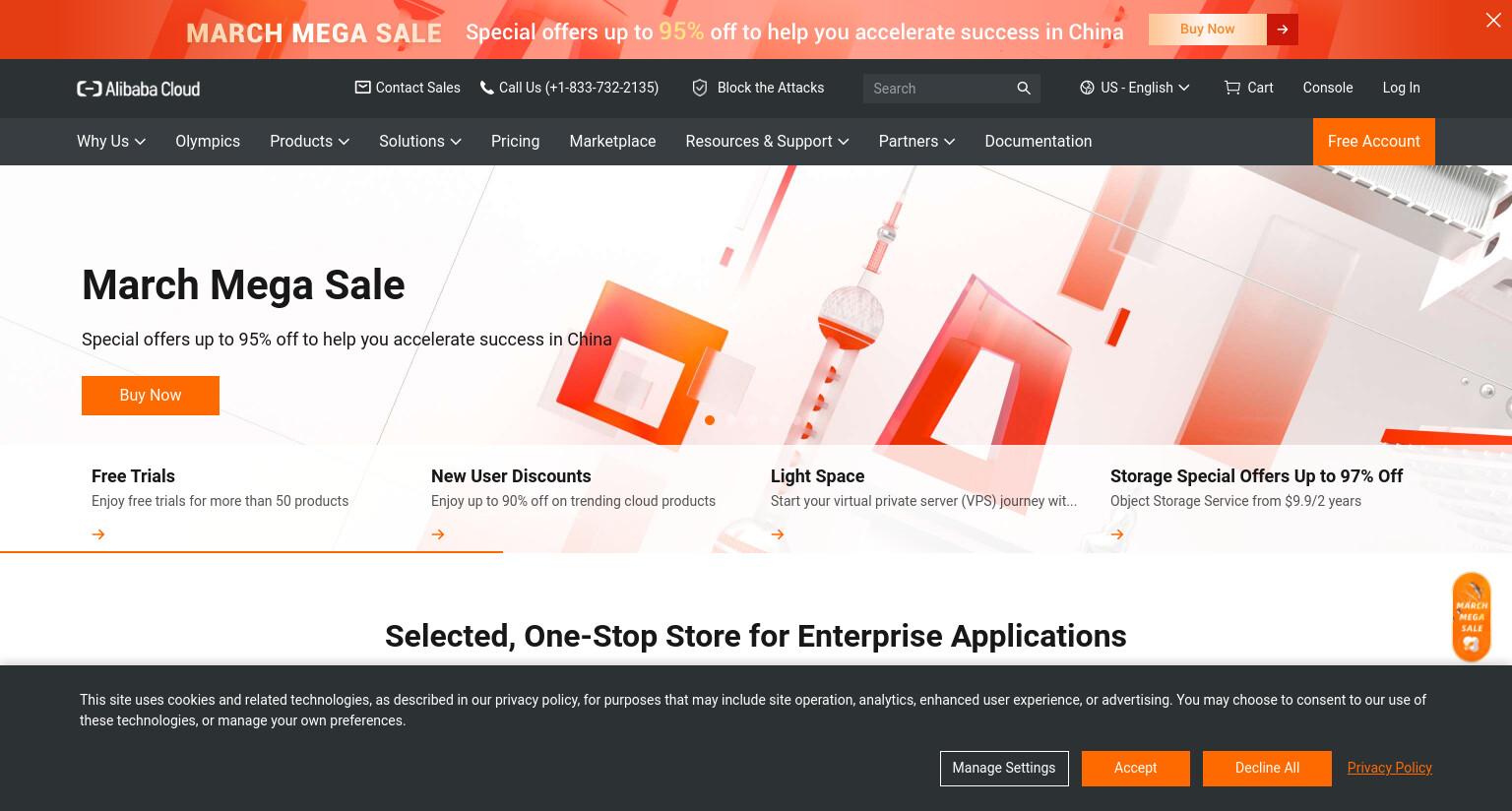Click the Alibaba Cloud logo

point(139,89)
